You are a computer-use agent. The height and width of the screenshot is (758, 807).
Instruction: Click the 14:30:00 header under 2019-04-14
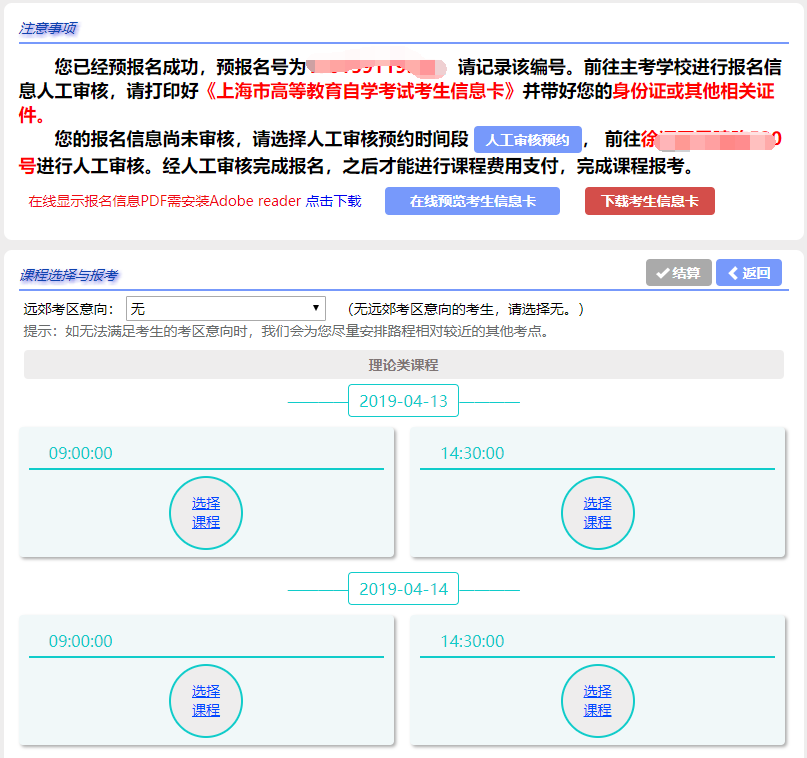(x=472, y=641)
